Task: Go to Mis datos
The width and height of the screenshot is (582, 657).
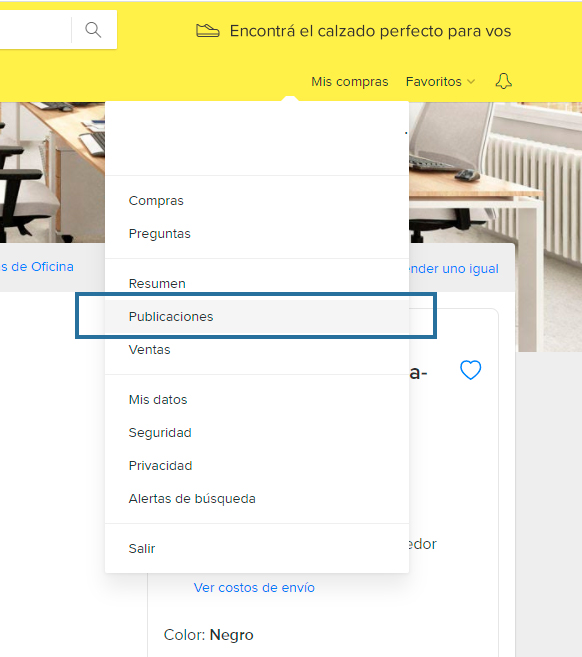Action: click(257, 399)
